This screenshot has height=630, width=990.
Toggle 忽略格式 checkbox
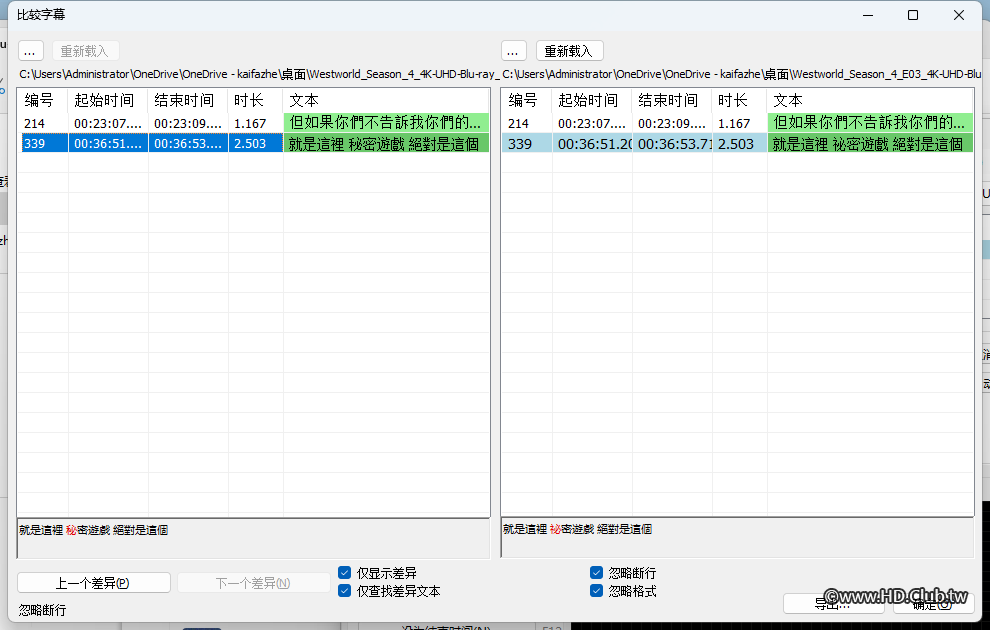tap(597, 591)
